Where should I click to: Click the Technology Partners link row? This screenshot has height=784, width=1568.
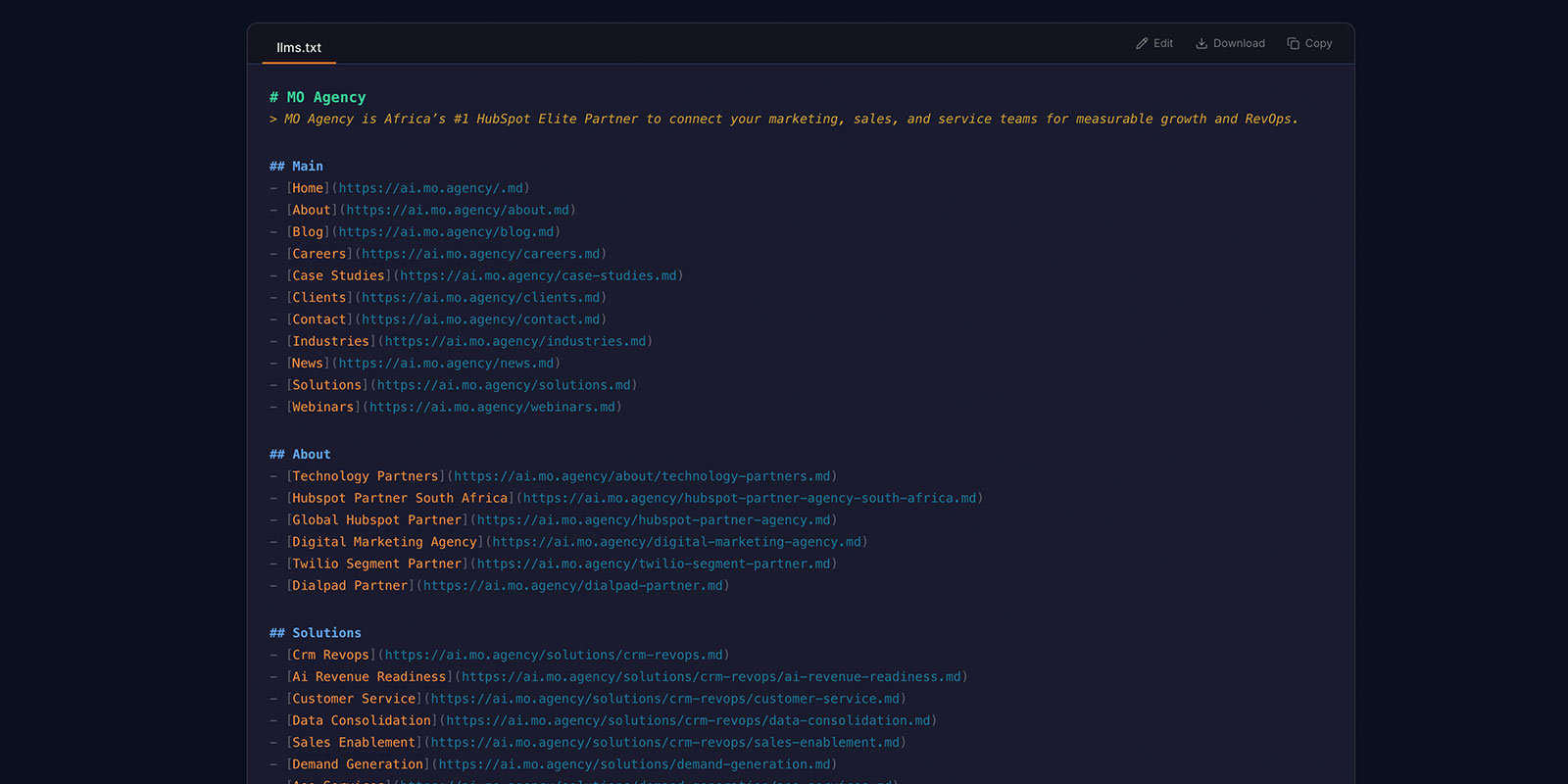[554, 476]
